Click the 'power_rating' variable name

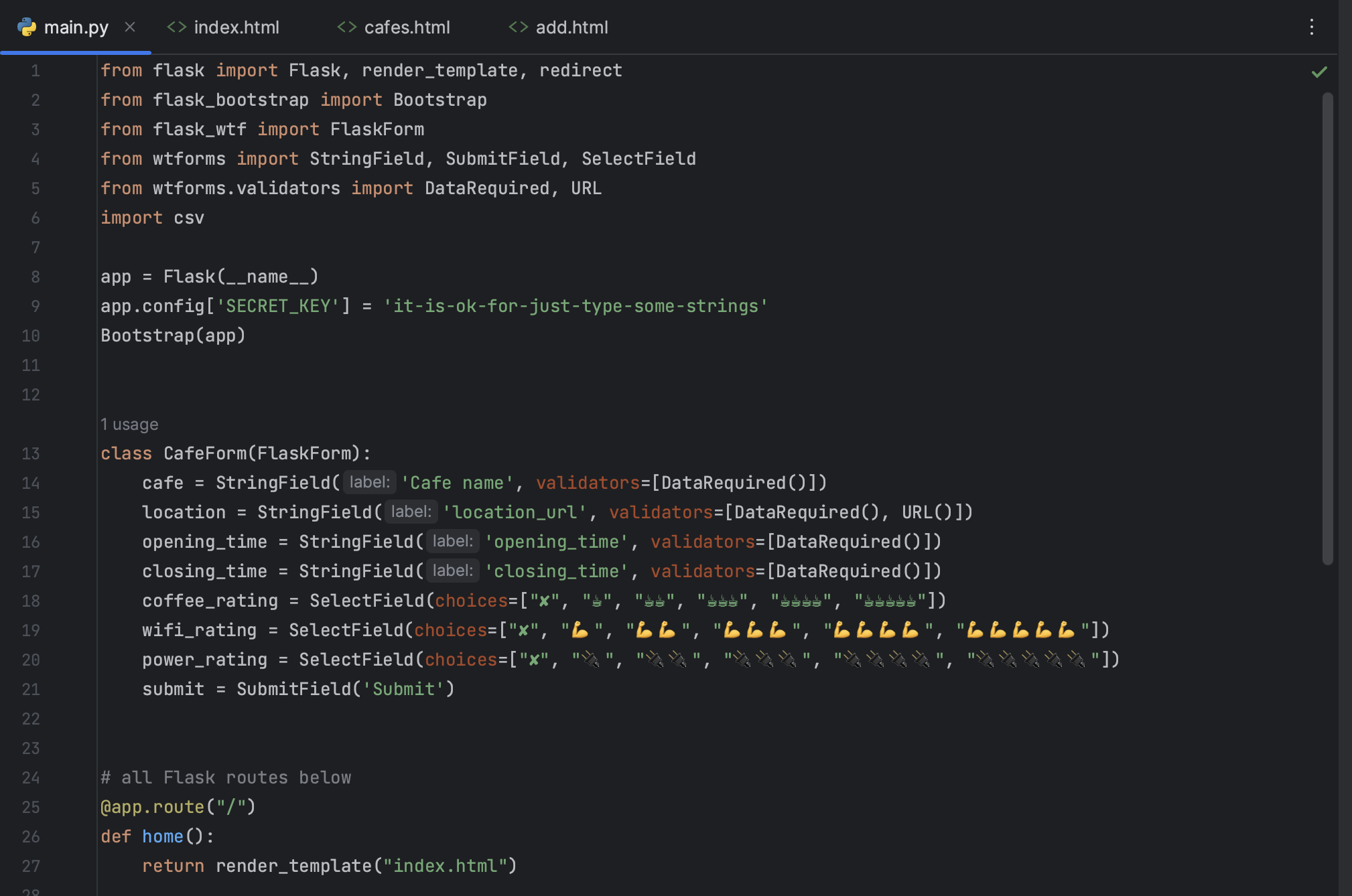click(x=204, y=660)
